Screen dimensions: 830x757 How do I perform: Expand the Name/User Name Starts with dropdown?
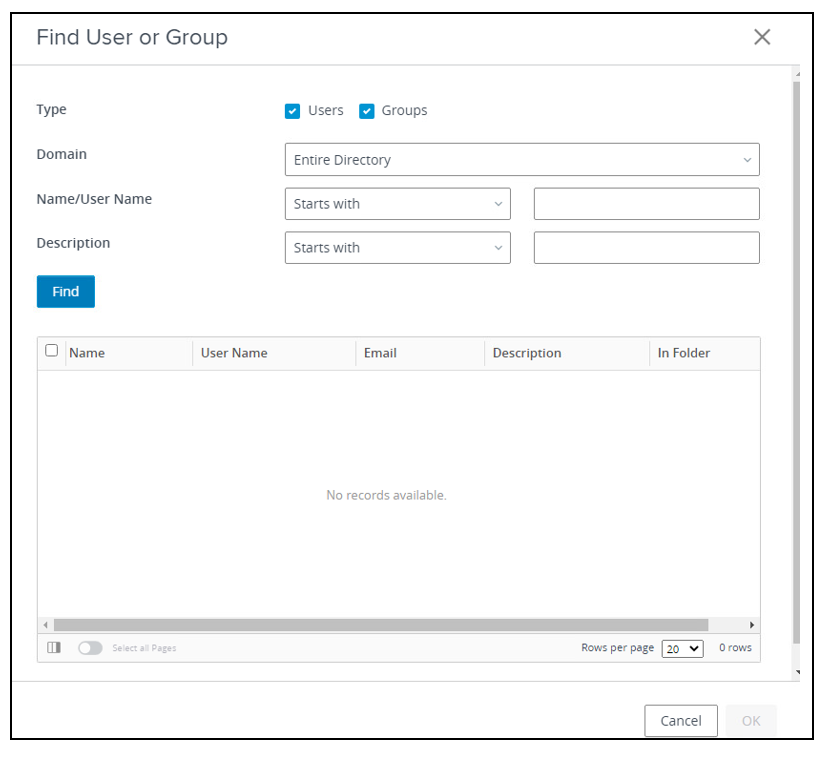pyautogui.click(x=397, y=204)
